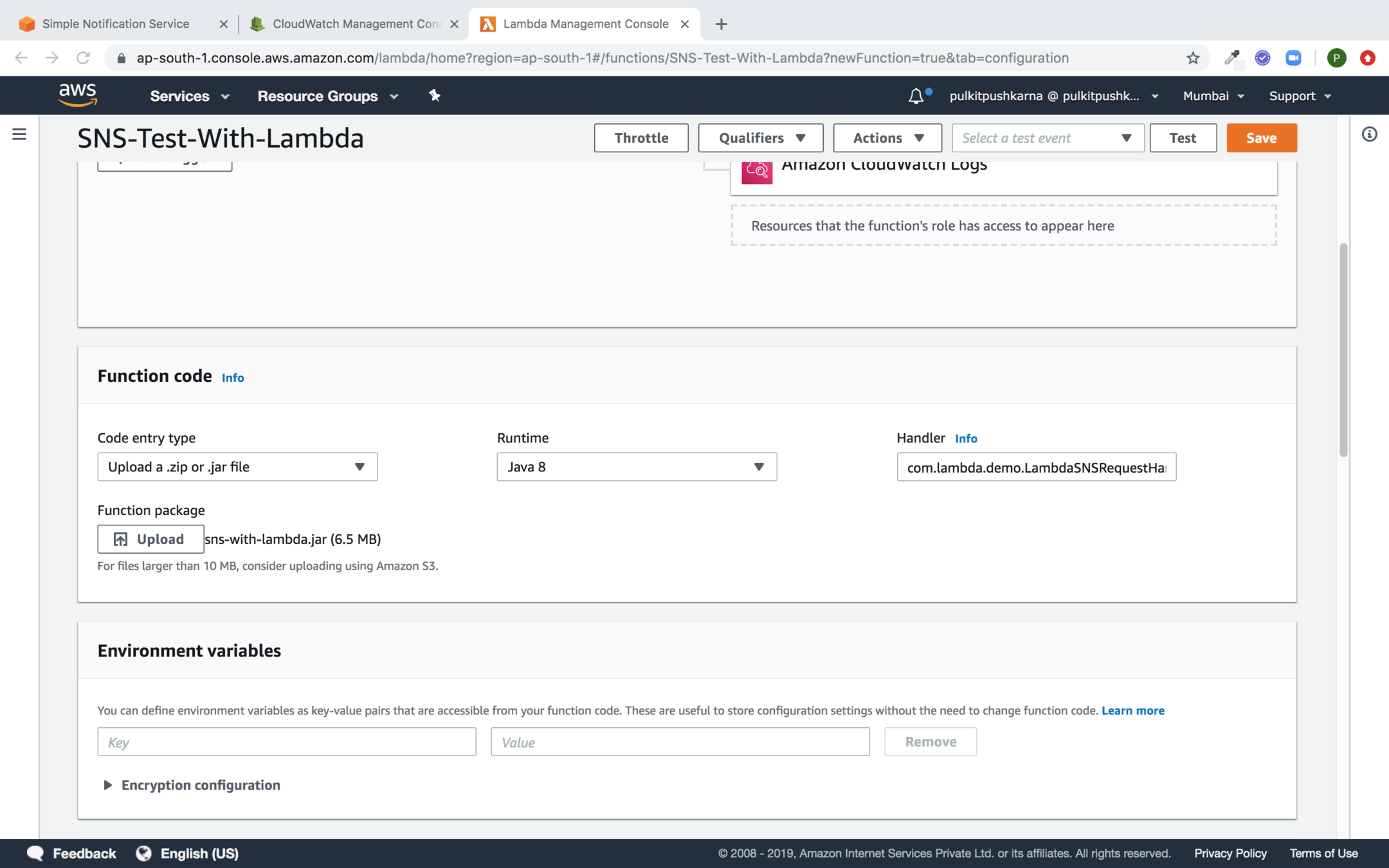This screenshot has height=868, width=1389.
Task: Click the orange Save button
Action: coord(1261,138)
